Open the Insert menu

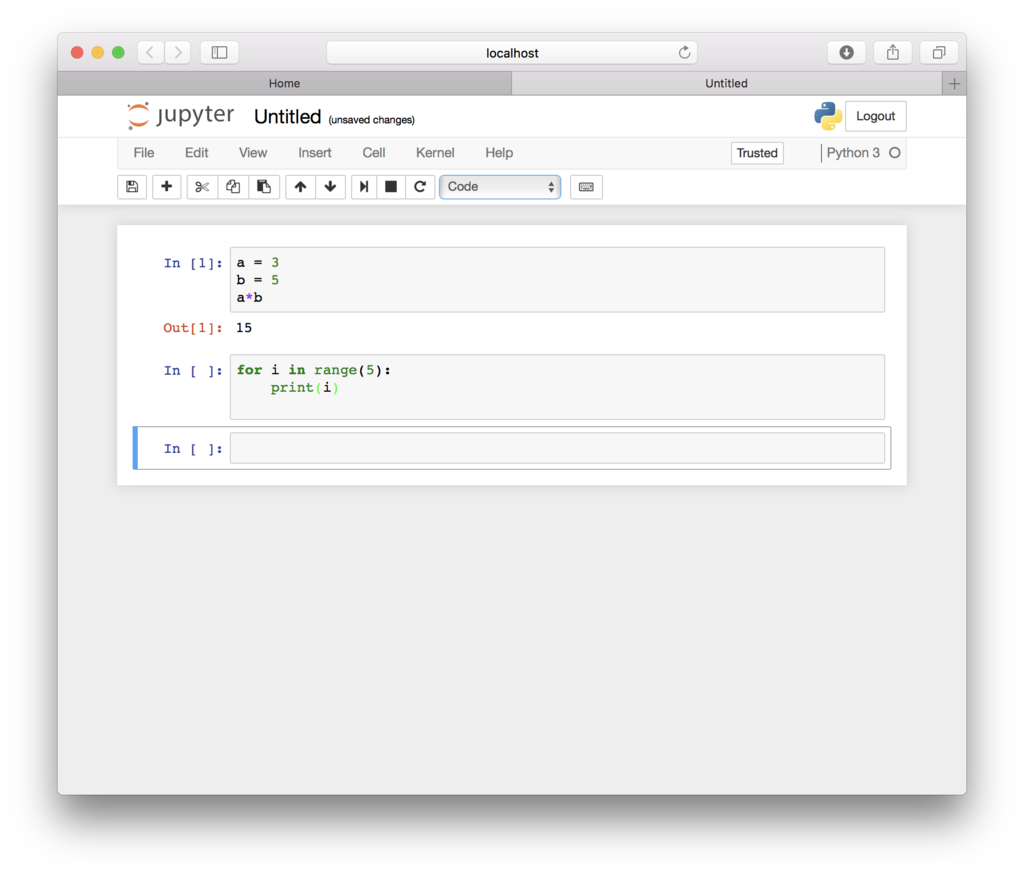[315, 153]
